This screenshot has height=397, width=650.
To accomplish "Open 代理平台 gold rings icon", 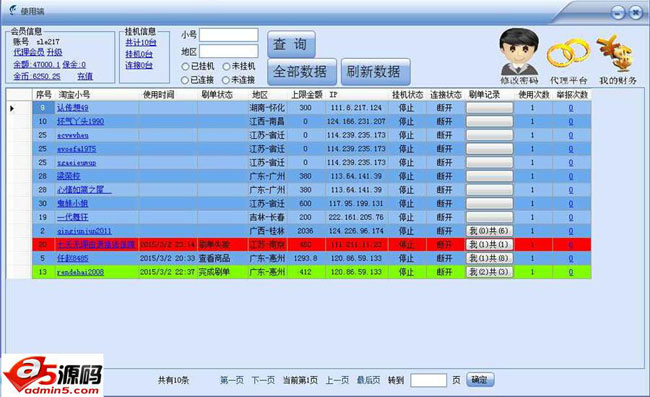I will tap(568, 54).
